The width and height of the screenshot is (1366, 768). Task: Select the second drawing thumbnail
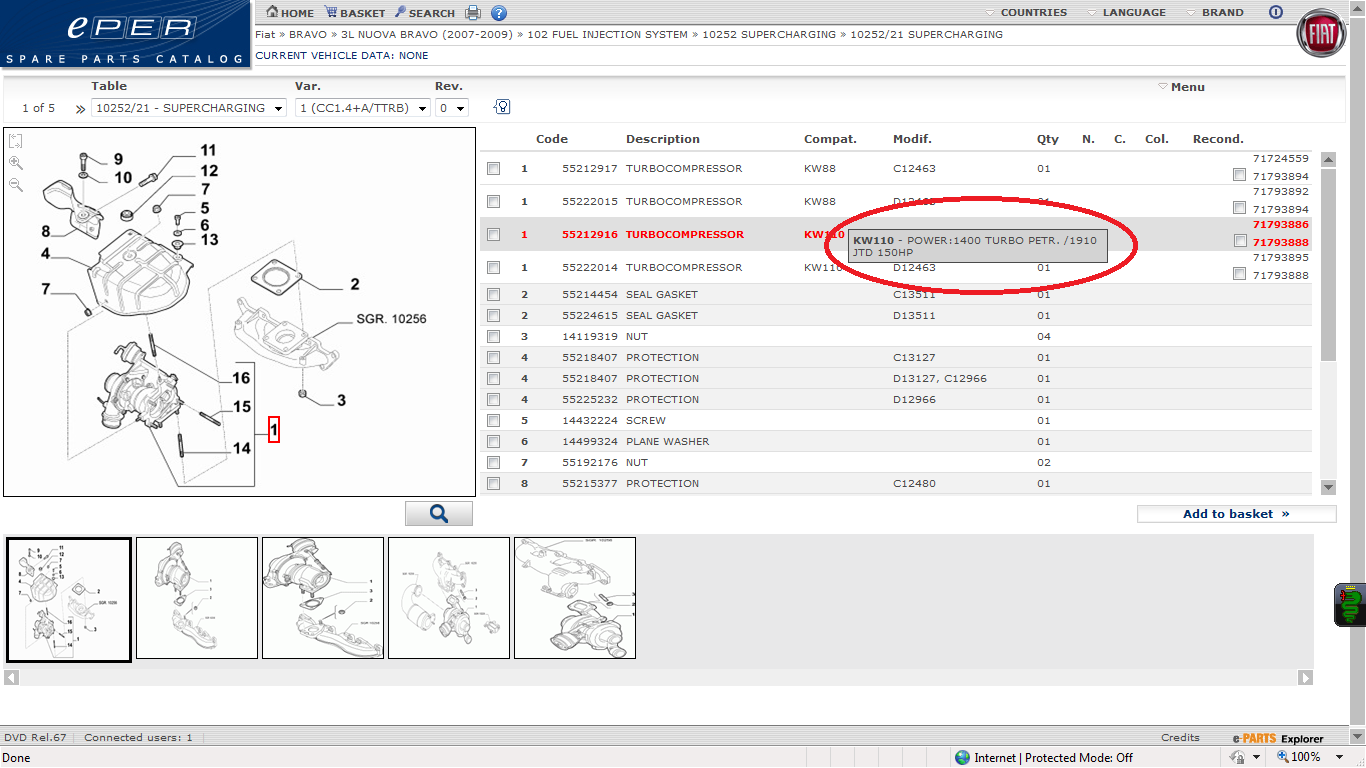(x=197, y=598)
